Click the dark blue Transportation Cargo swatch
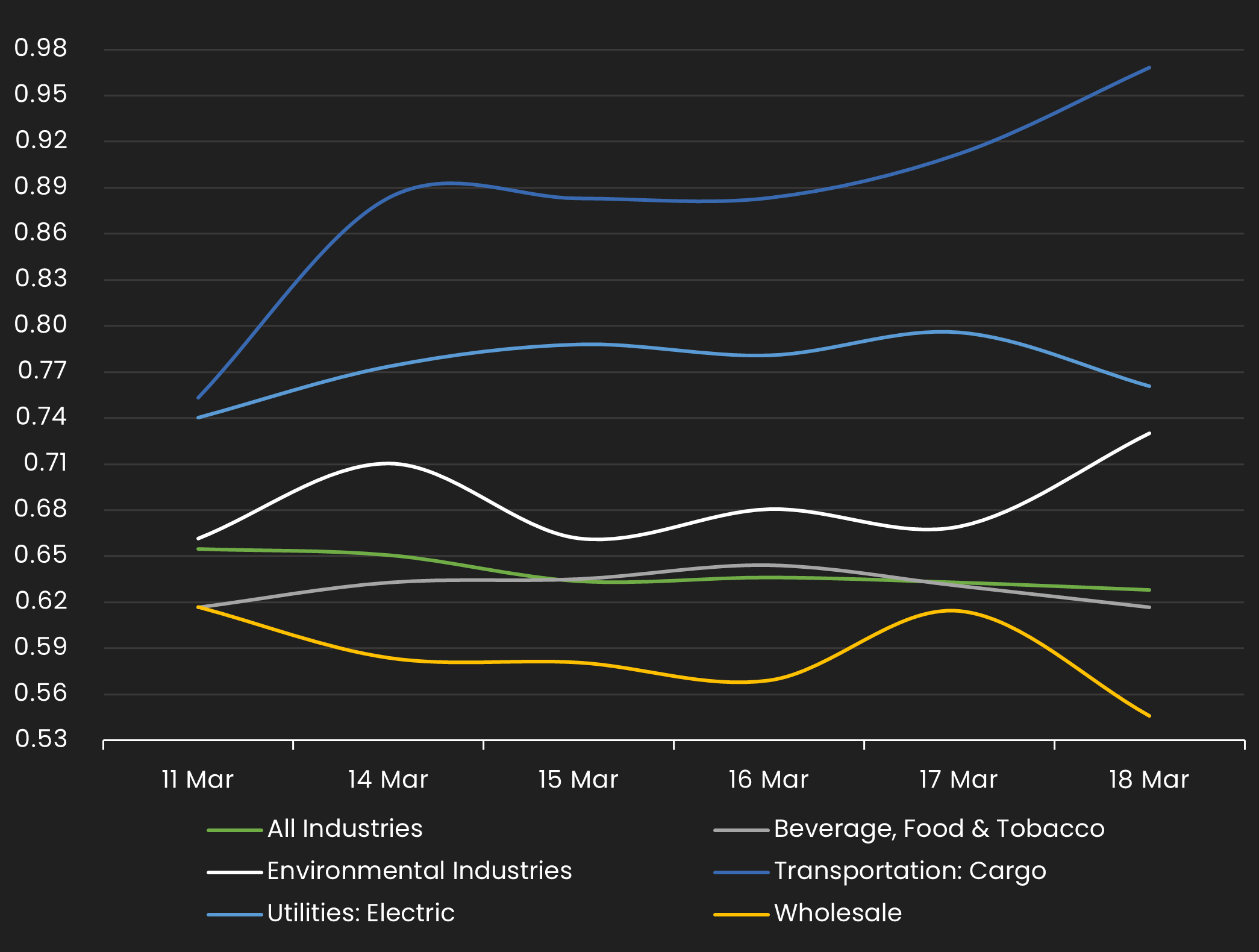1259x952 pixels. coord(741,872)
